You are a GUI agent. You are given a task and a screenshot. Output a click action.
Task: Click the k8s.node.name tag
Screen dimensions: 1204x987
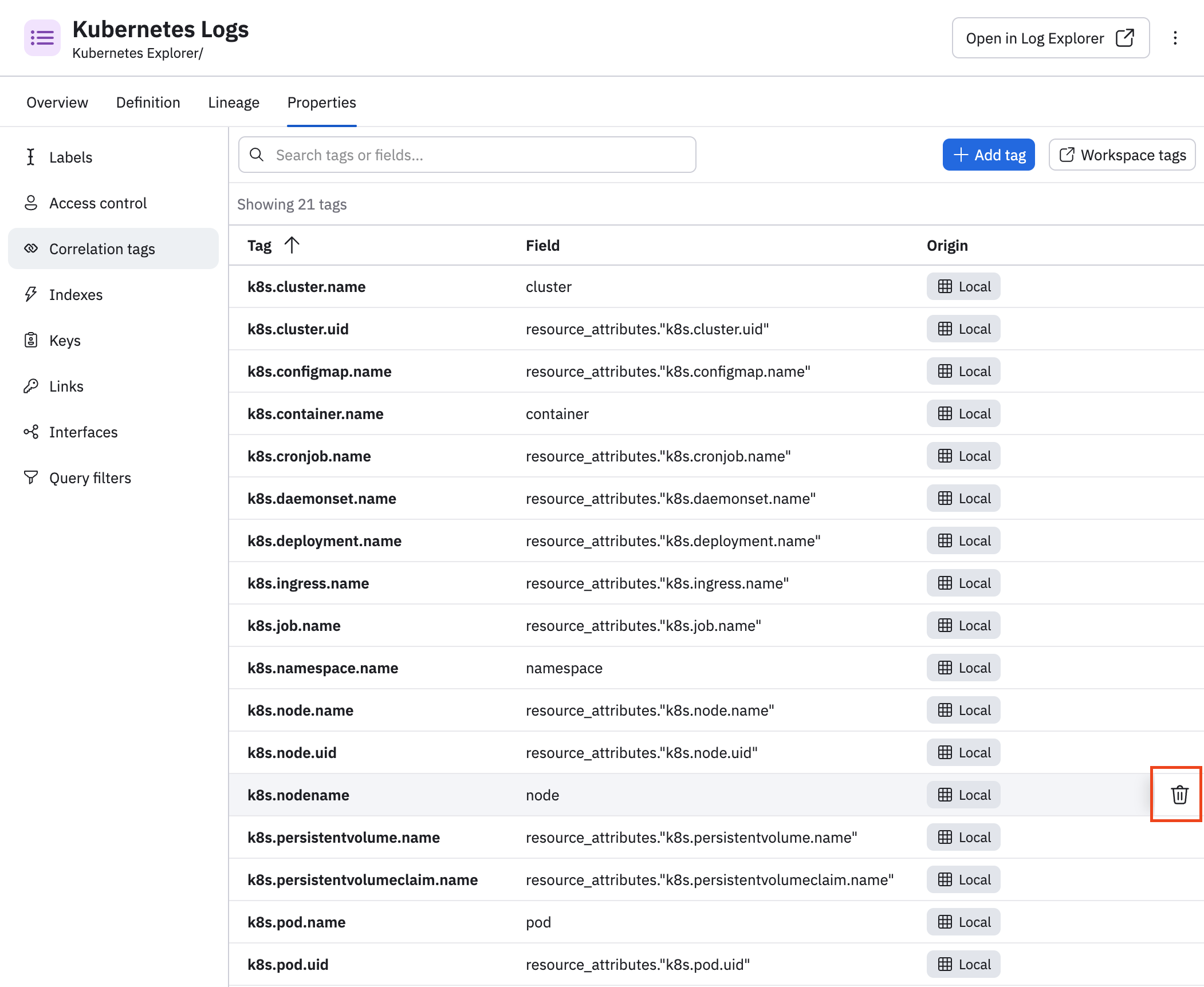pyautogui.click(x=300, y=710)
